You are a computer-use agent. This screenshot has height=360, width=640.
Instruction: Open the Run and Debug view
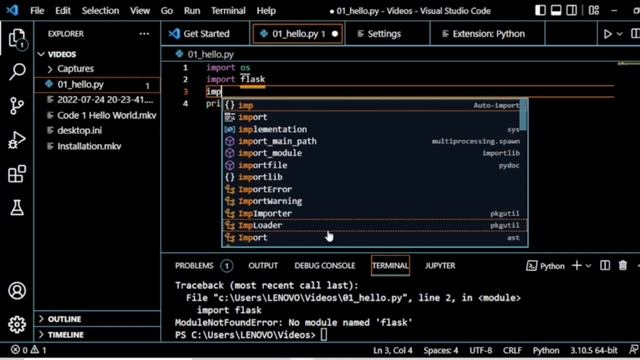click(x=17, y=140)
